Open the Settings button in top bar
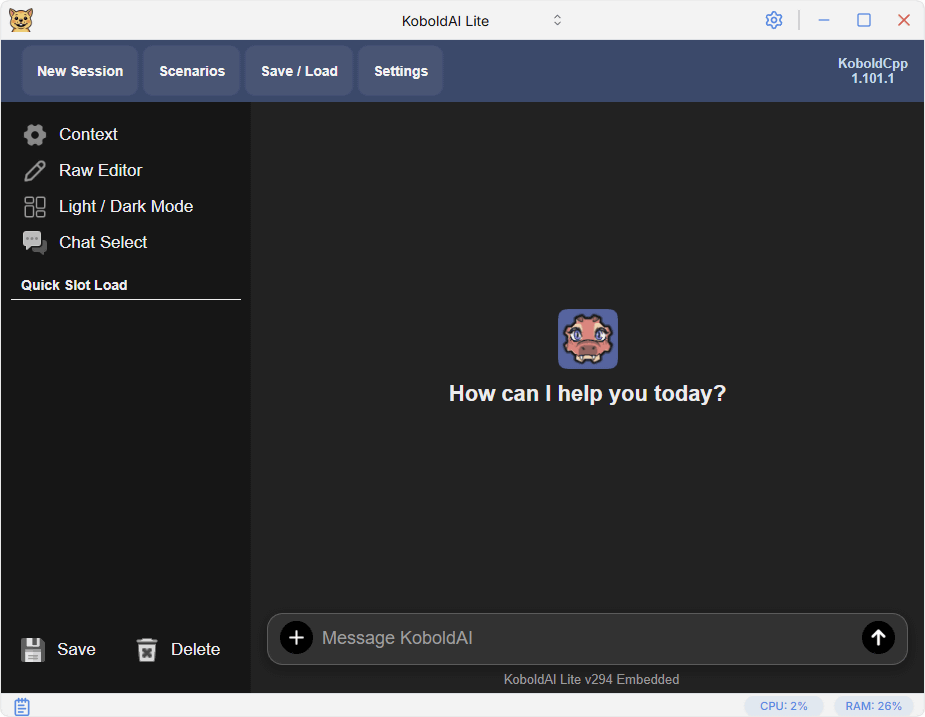This screenshot has width=925, height=717. [401, 71]
